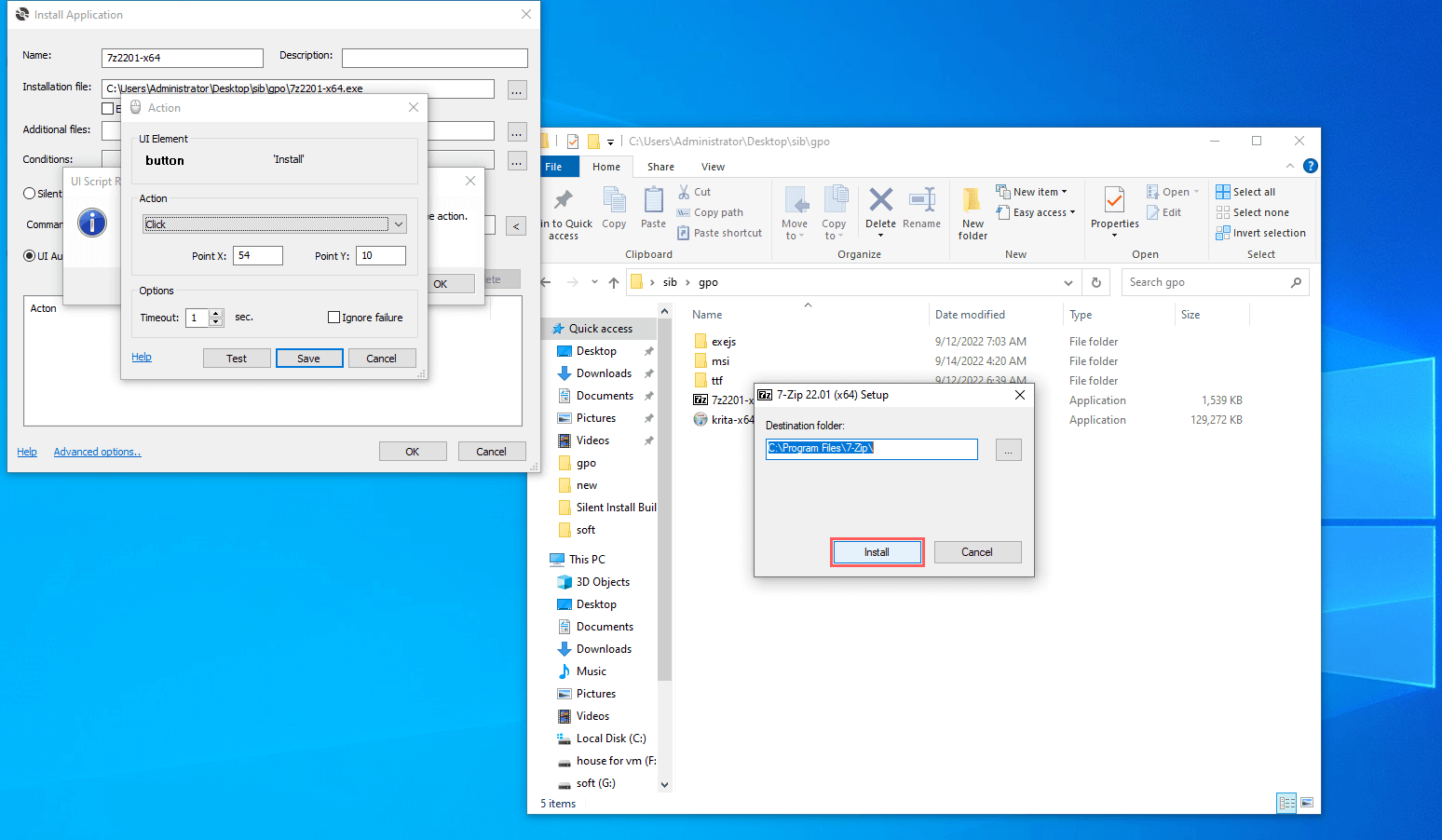The height and width of the screenshot is (840, 1442).
Task: Refresh the gpo folder view
Action: (x=1096, y=283)
